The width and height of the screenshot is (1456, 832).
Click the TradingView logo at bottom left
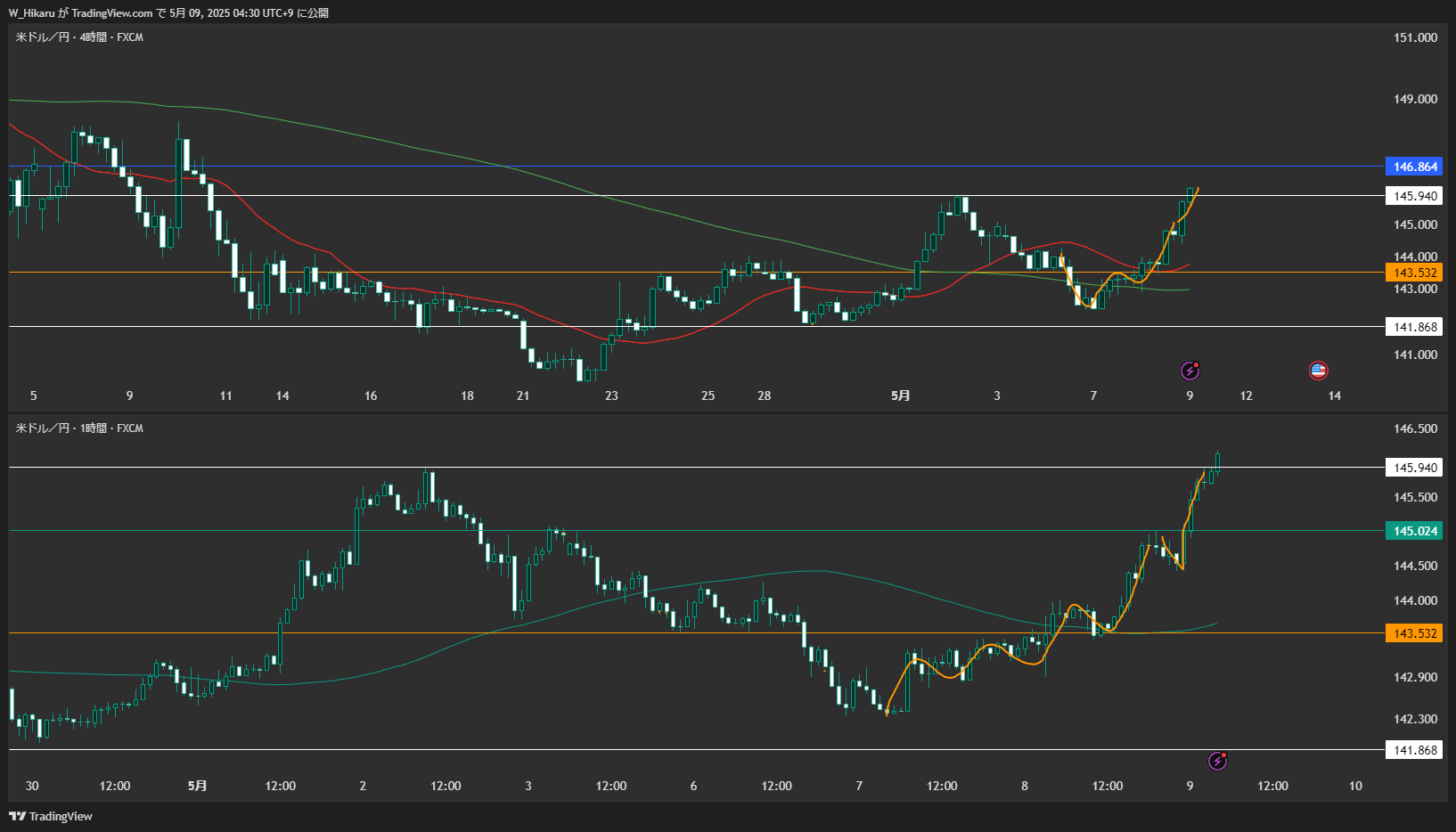coord(51,816)
